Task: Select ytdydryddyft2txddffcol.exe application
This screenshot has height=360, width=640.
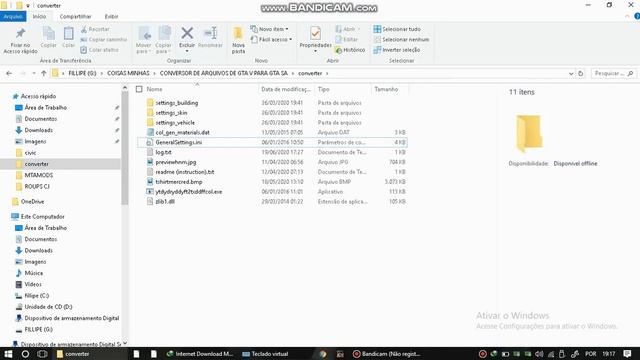Action: (189, 191)
